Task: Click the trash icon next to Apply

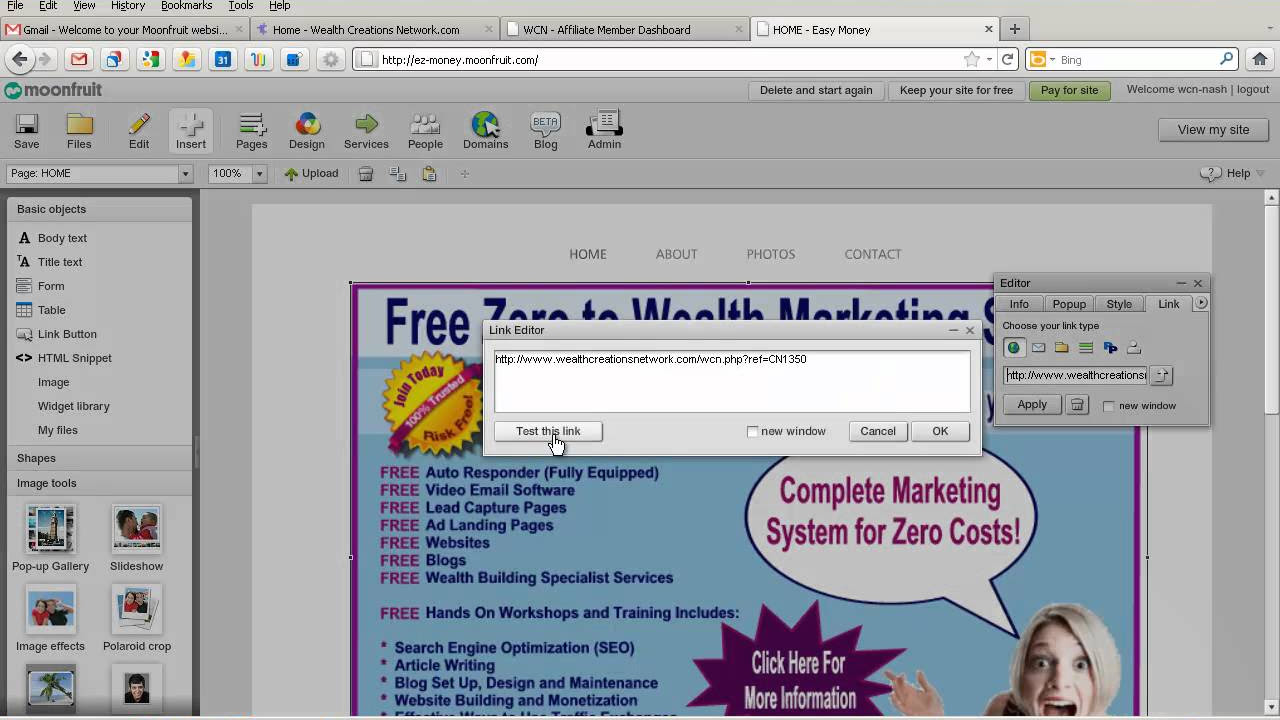Action: (x=1077, y=405)
